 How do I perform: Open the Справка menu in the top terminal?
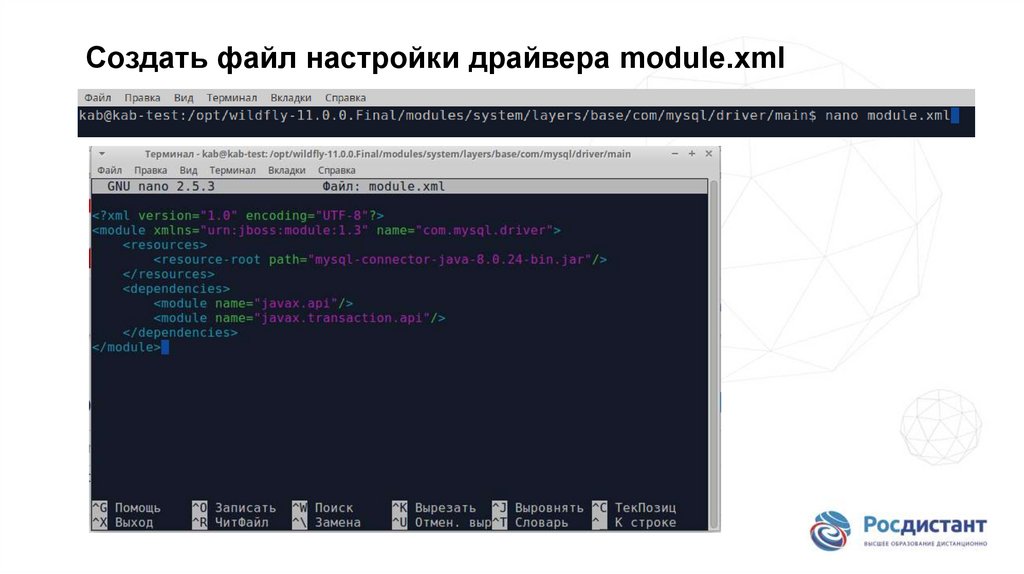click(345, 98)
